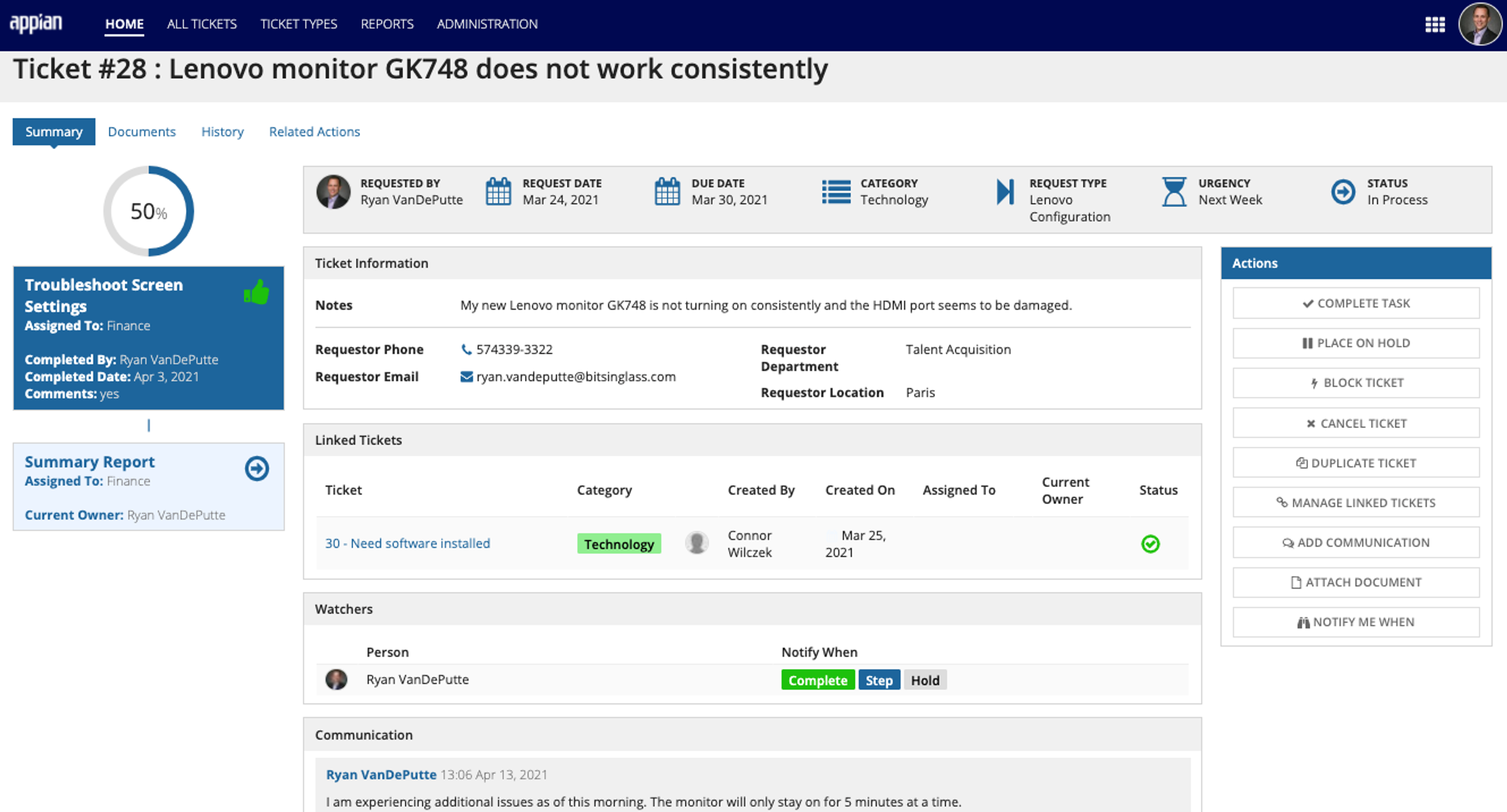
Task: Go to the Home navigation tab
Action: [x=124, y=24]
